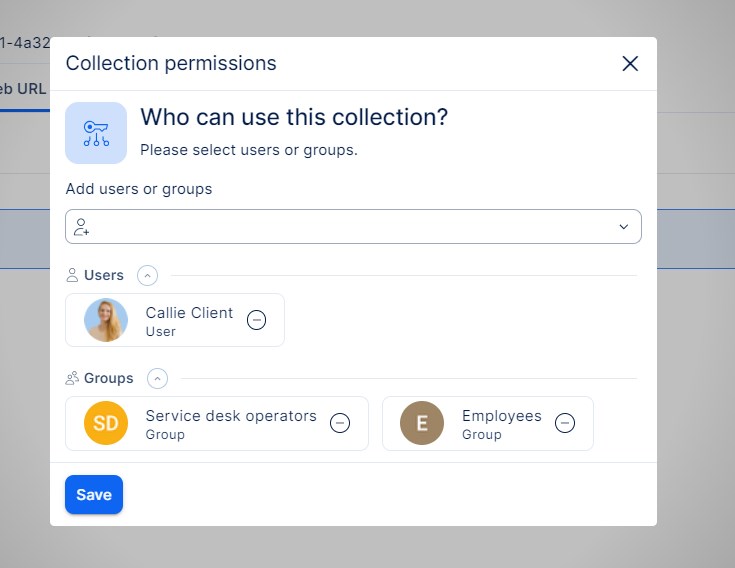Collapse the Groups section
Screen dimensions: 735x568
[157, 378]
